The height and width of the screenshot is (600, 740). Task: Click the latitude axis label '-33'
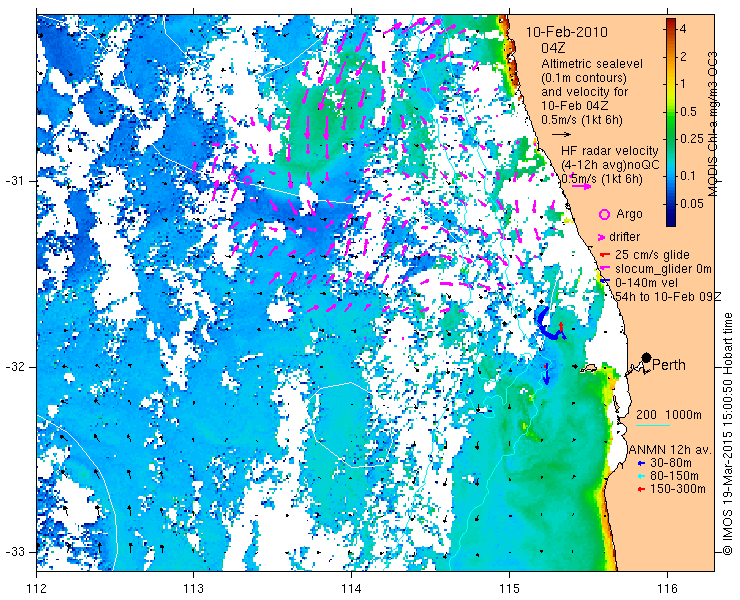click(x=16, y=552)
